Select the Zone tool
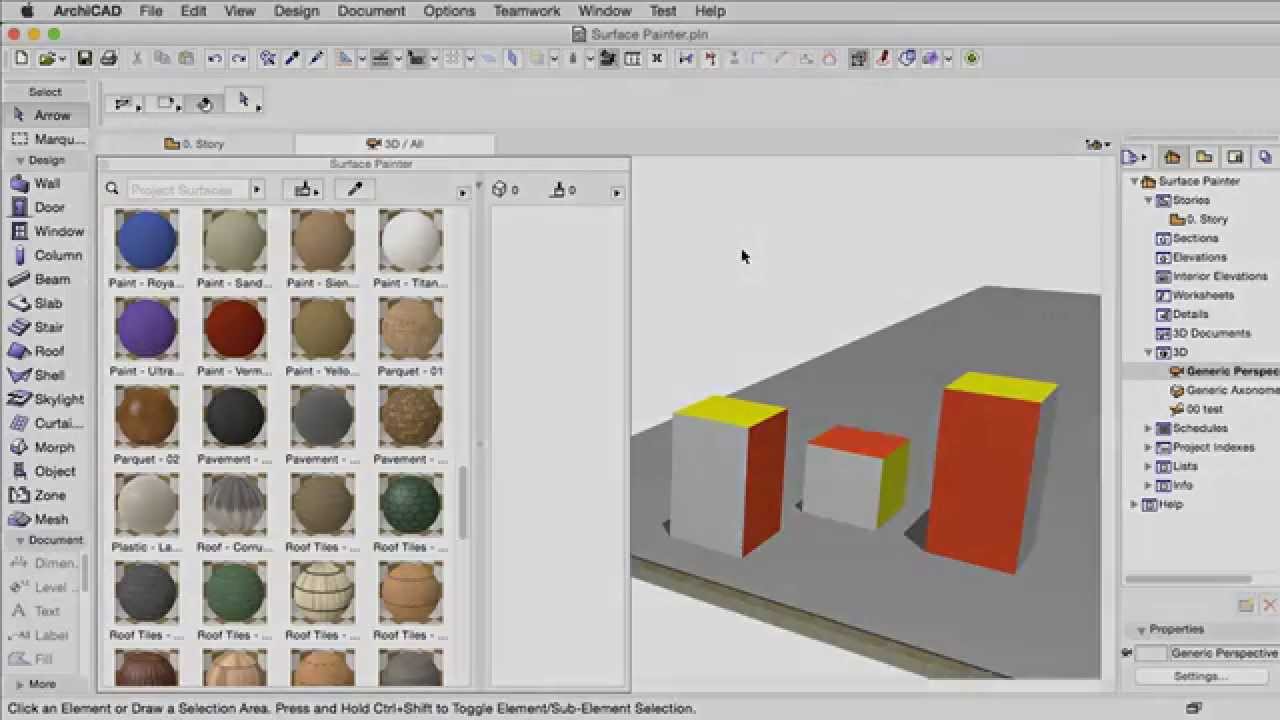 45,495
